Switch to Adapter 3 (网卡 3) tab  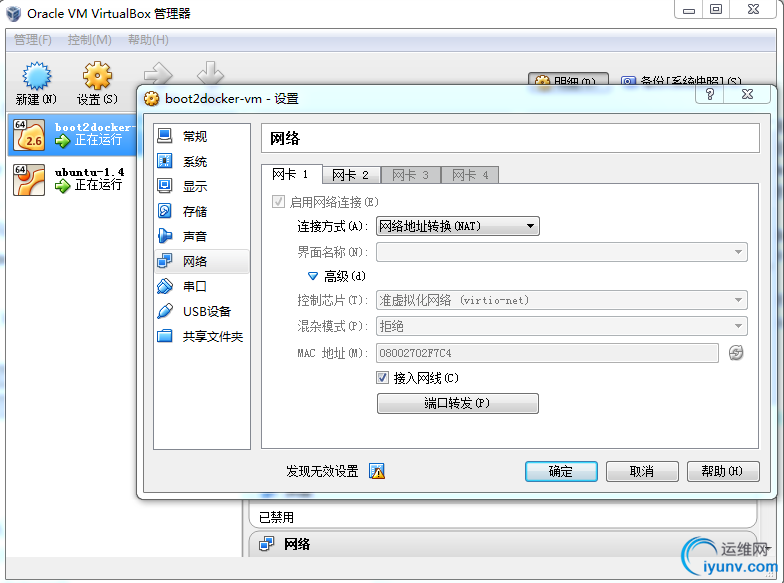[x=410, y=175]
